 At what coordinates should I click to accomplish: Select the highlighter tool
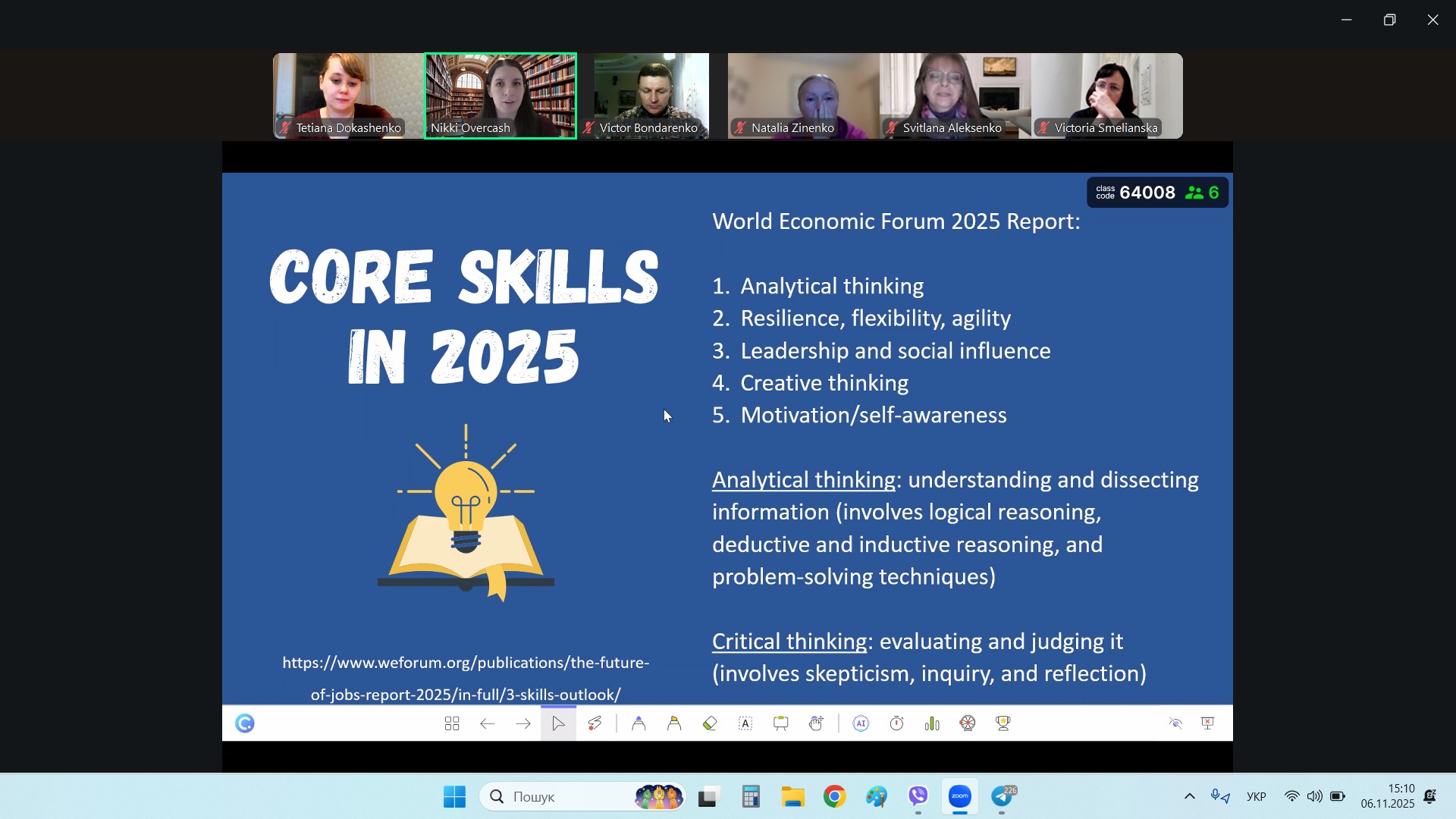[674, 724]
